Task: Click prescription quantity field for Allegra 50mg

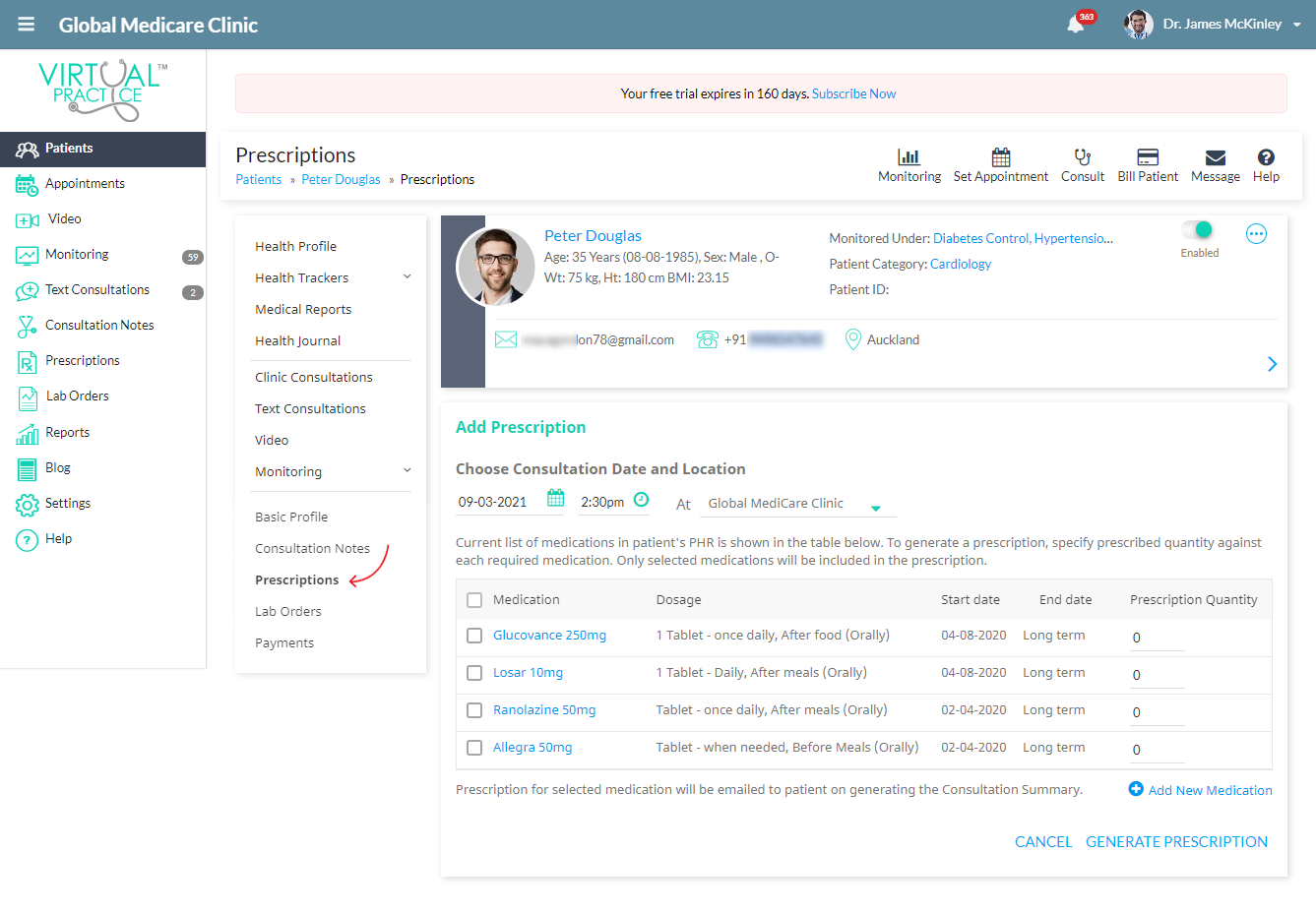Action: click(1157, 750)
